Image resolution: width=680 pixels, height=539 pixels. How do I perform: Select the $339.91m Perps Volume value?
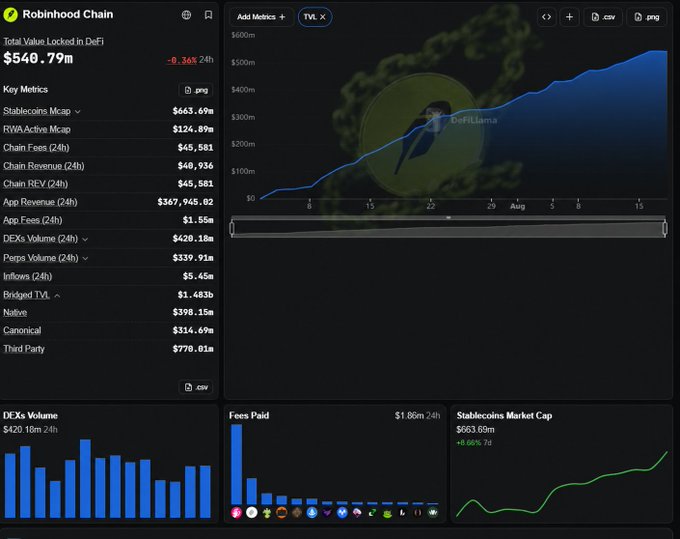pyautogui.click(x=193, y=258)
